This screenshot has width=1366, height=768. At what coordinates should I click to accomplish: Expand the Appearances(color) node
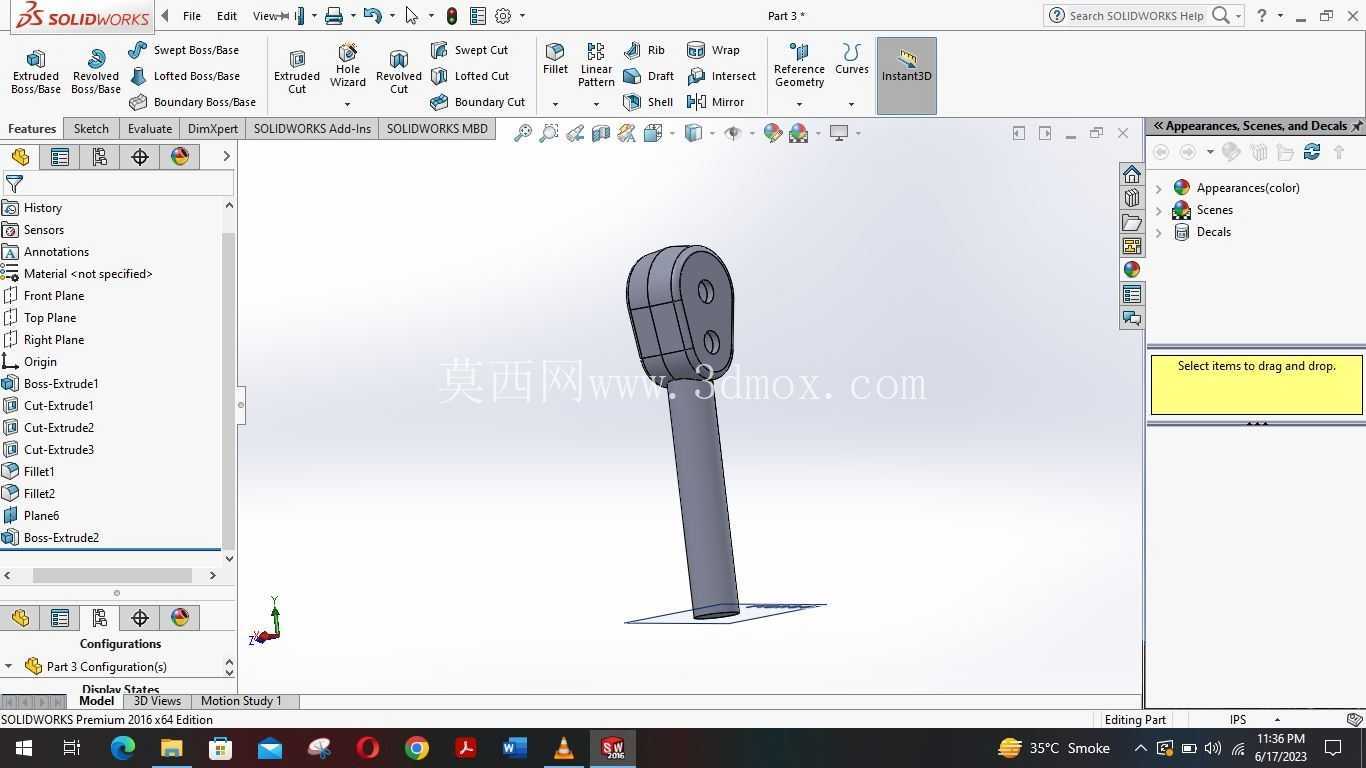tap(1160, 188)
